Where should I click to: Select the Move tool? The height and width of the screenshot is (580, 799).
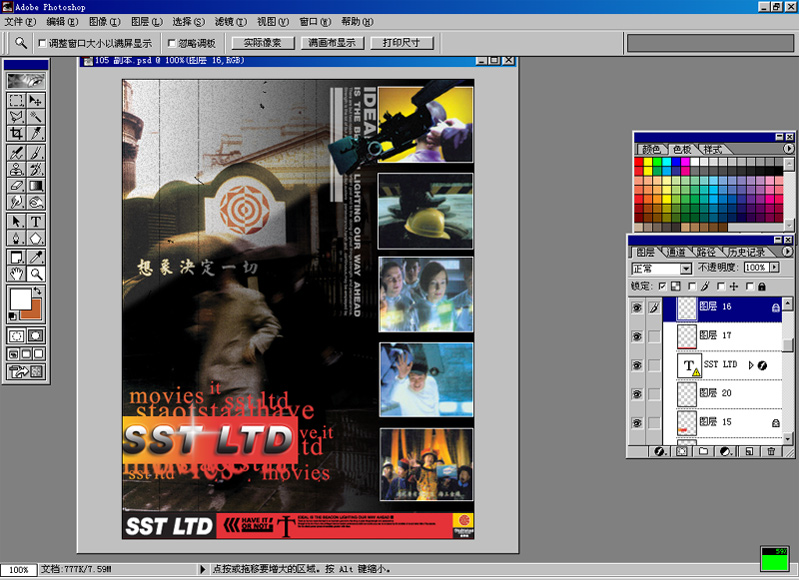[x=36, y=100]
